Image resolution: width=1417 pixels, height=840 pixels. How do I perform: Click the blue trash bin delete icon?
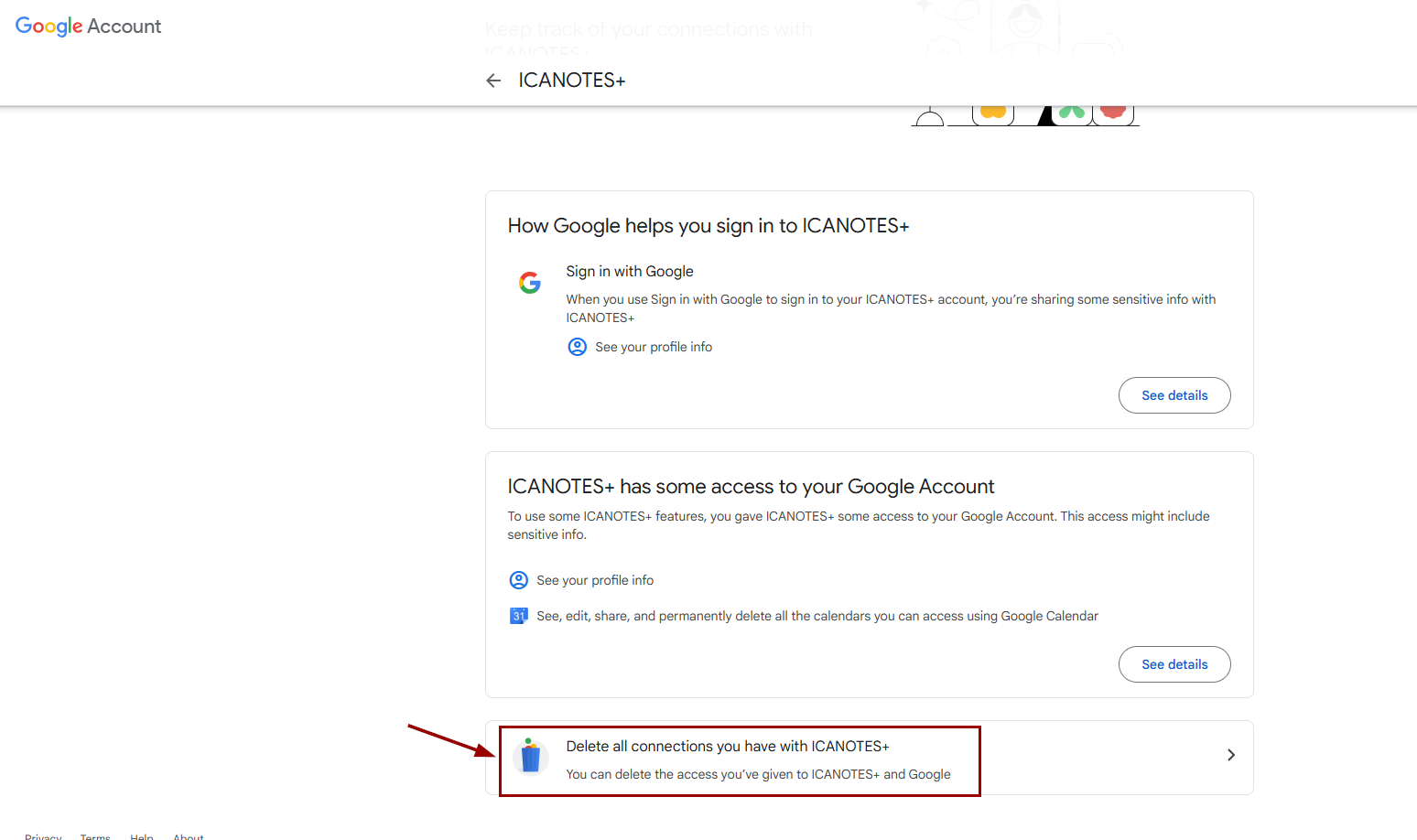[531, 757]
